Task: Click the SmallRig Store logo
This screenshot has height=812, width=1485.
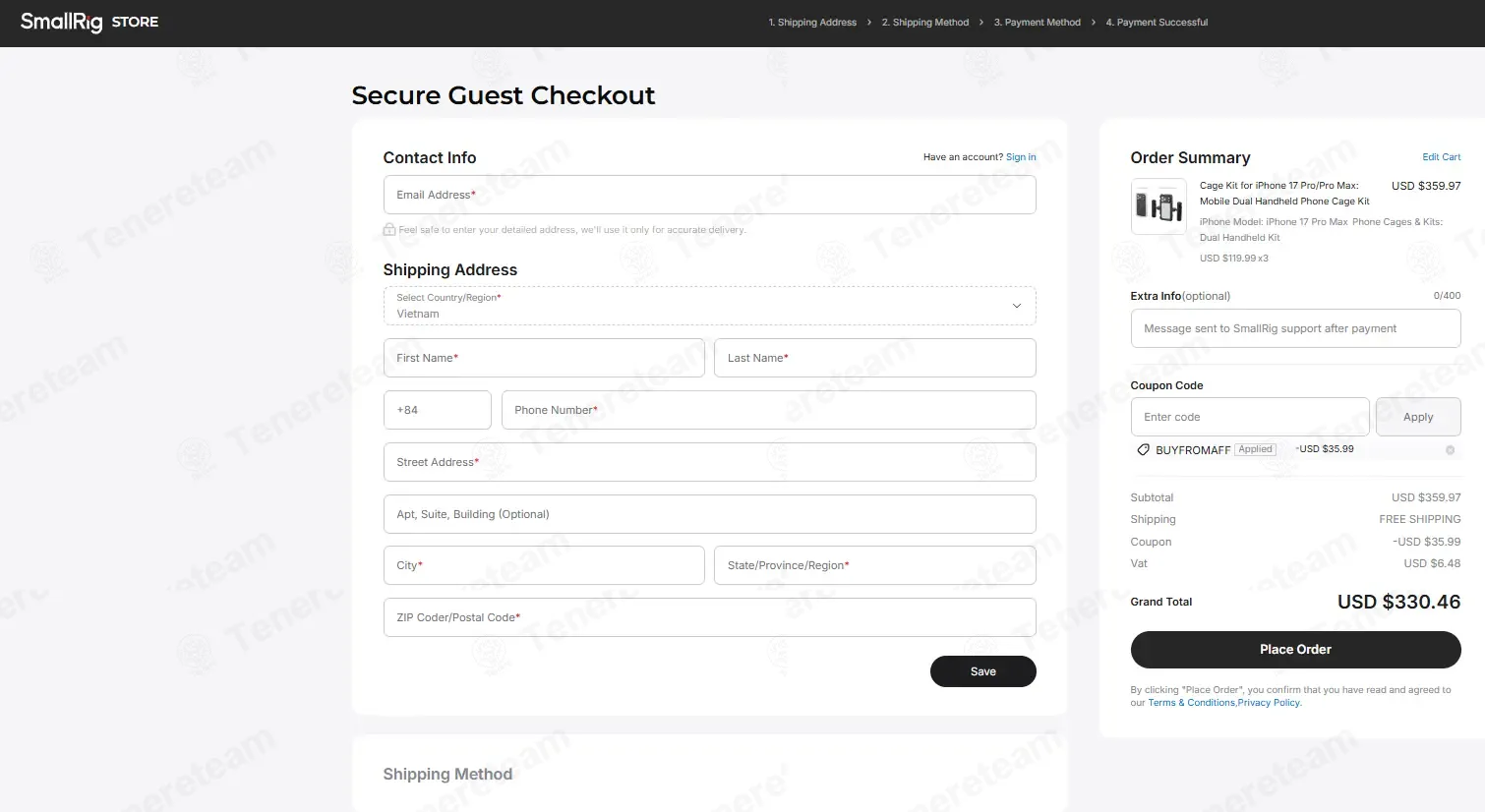Action: pos(89,22)
